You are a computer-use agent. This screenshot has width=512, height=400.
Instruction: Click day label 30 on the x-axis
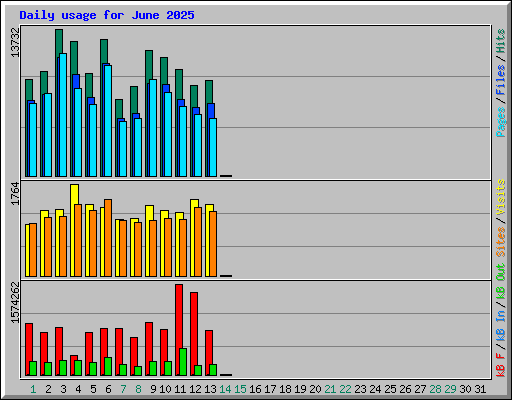[465, 389]
